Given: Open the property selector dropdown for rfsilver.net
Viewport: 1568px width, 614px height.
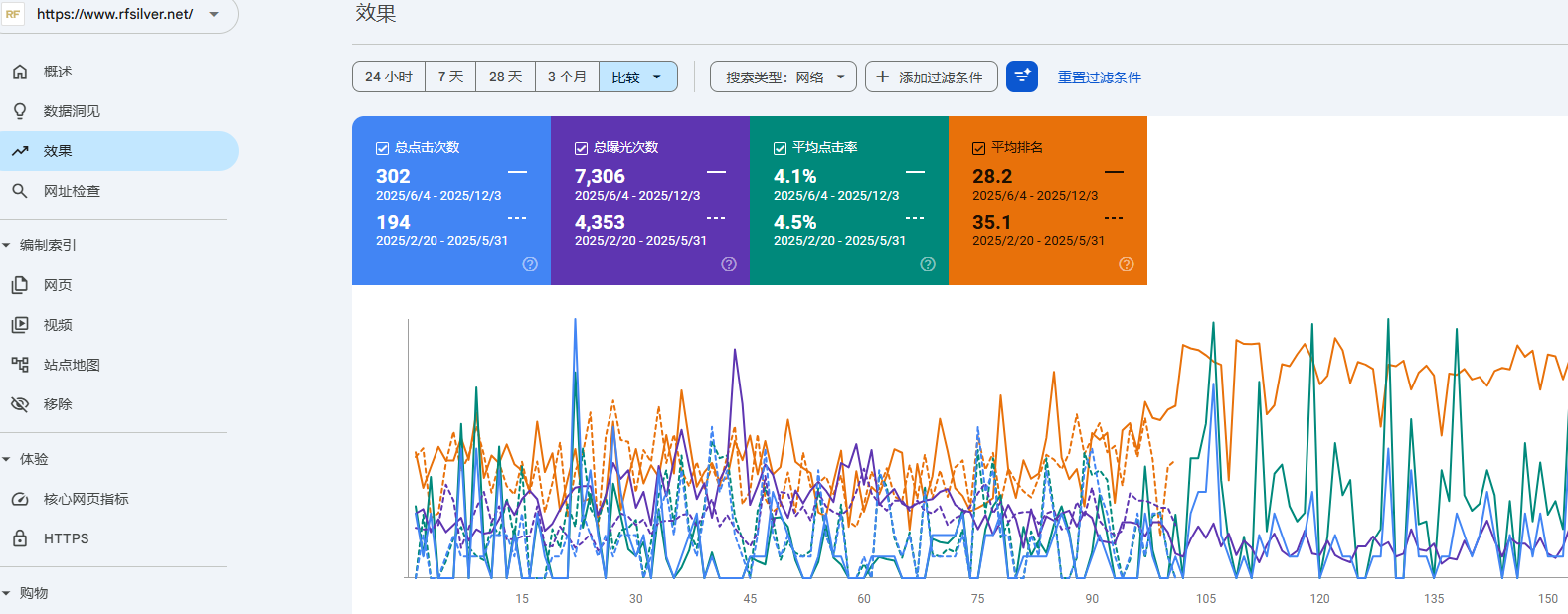Looking at the screenshot, I should click(x=214, y=15).
